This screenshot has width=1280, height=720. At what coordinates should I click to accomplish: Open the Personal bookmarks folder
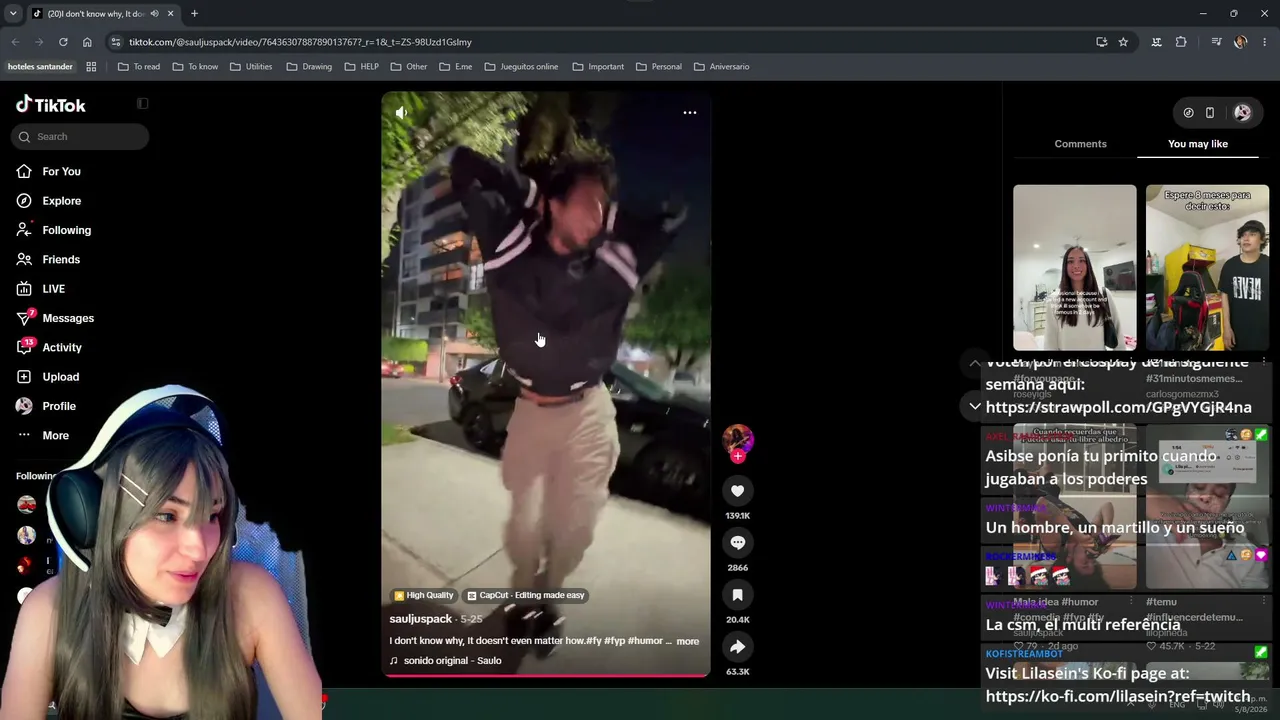[x=659, y=67]
